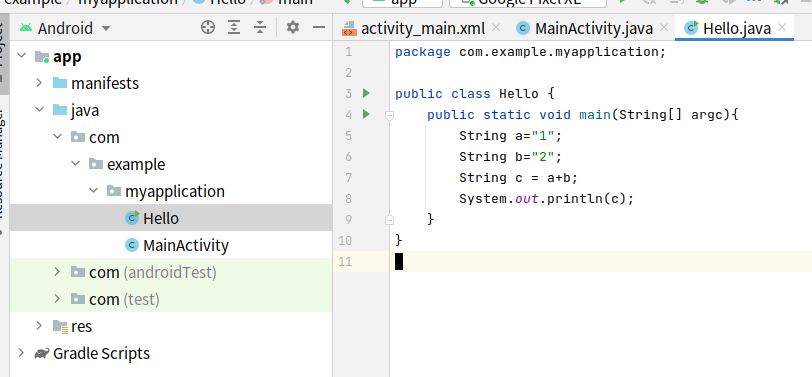Toggle fold end marker at line 9
Image resolution: width=812 pixels, height=377 pixels.
click(x=389, y=220)
